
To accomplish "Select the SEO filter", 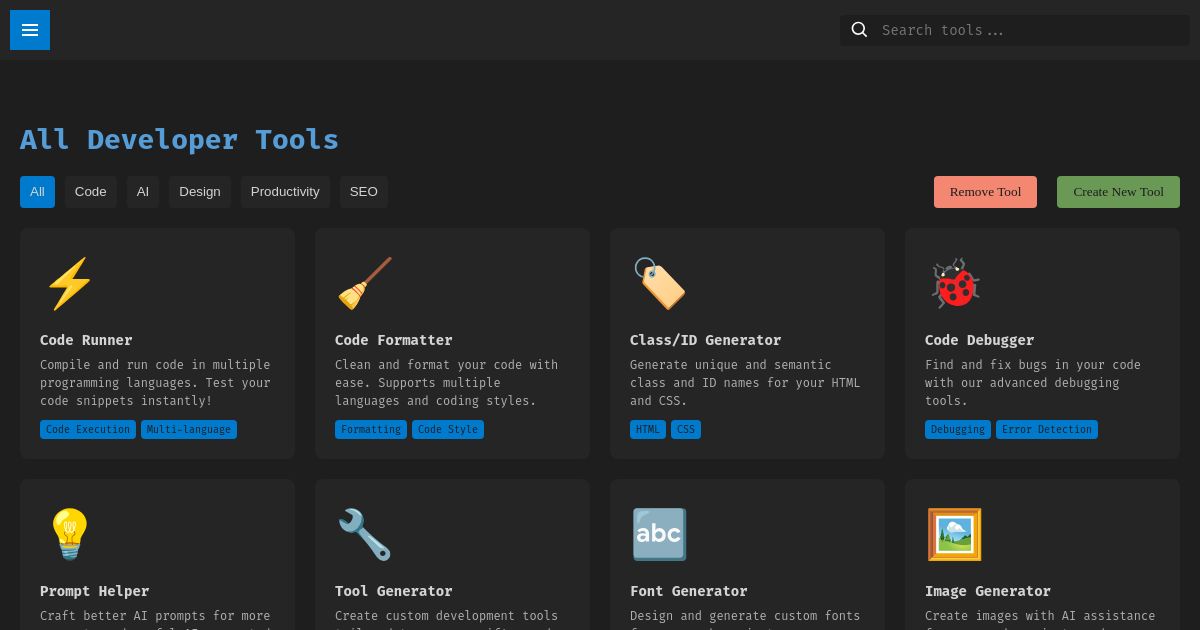I will (363, 191).
